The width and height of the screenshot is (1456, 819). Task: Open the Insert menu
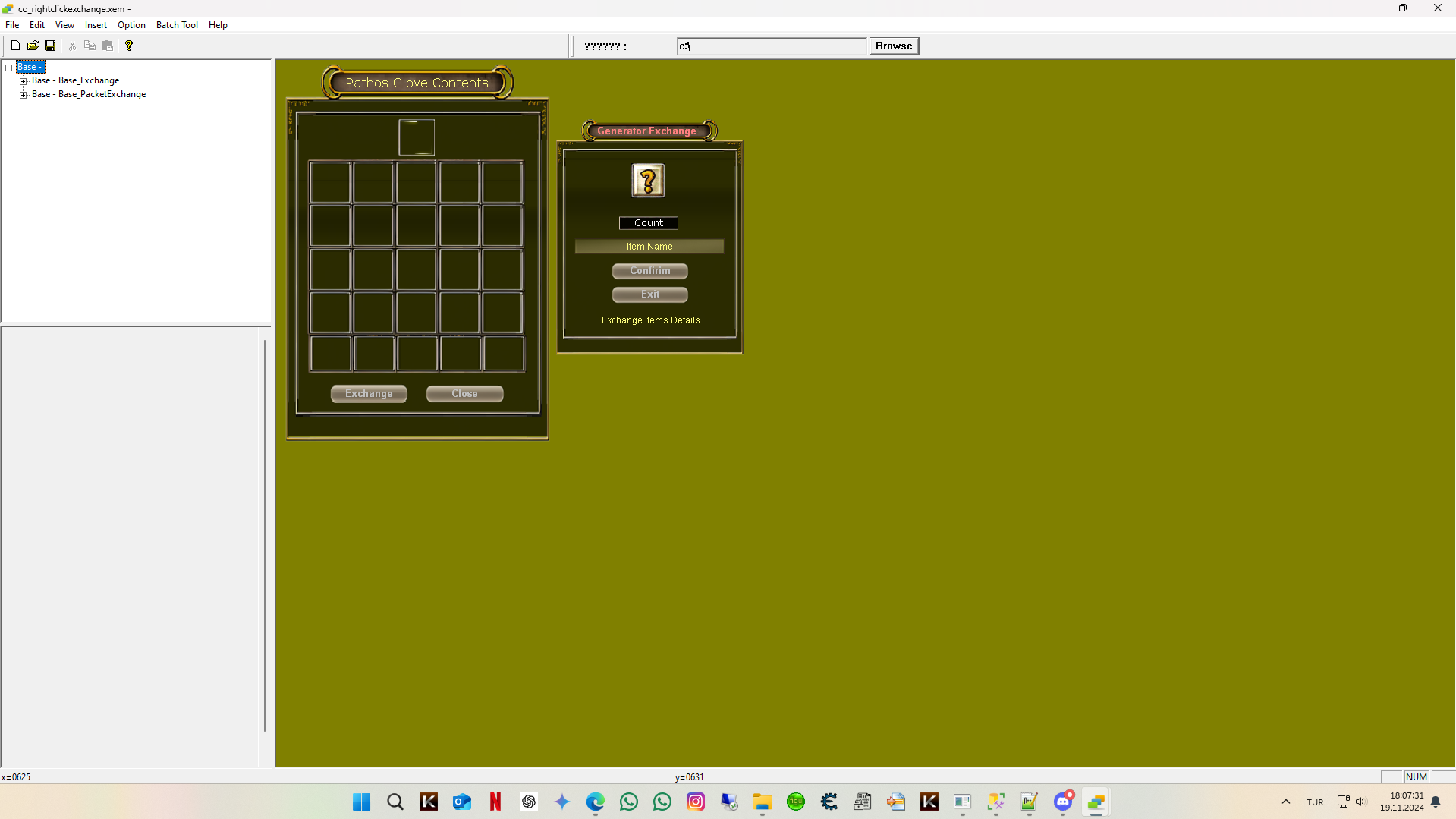click(x=95, y=24)
